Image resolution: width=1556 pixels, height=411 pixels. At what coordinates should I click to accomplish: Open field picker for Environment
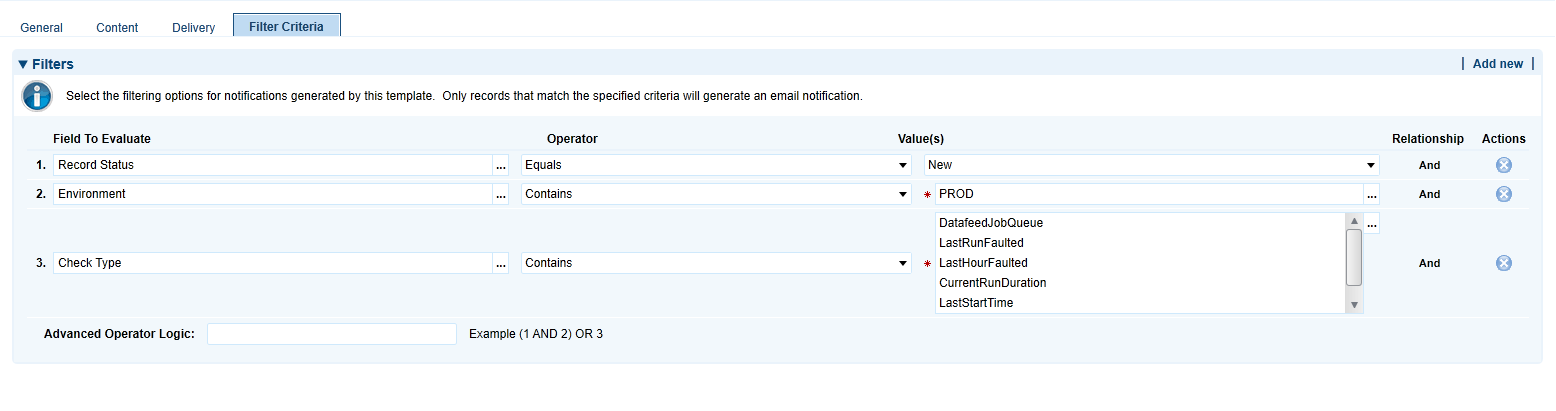[501, 194]
